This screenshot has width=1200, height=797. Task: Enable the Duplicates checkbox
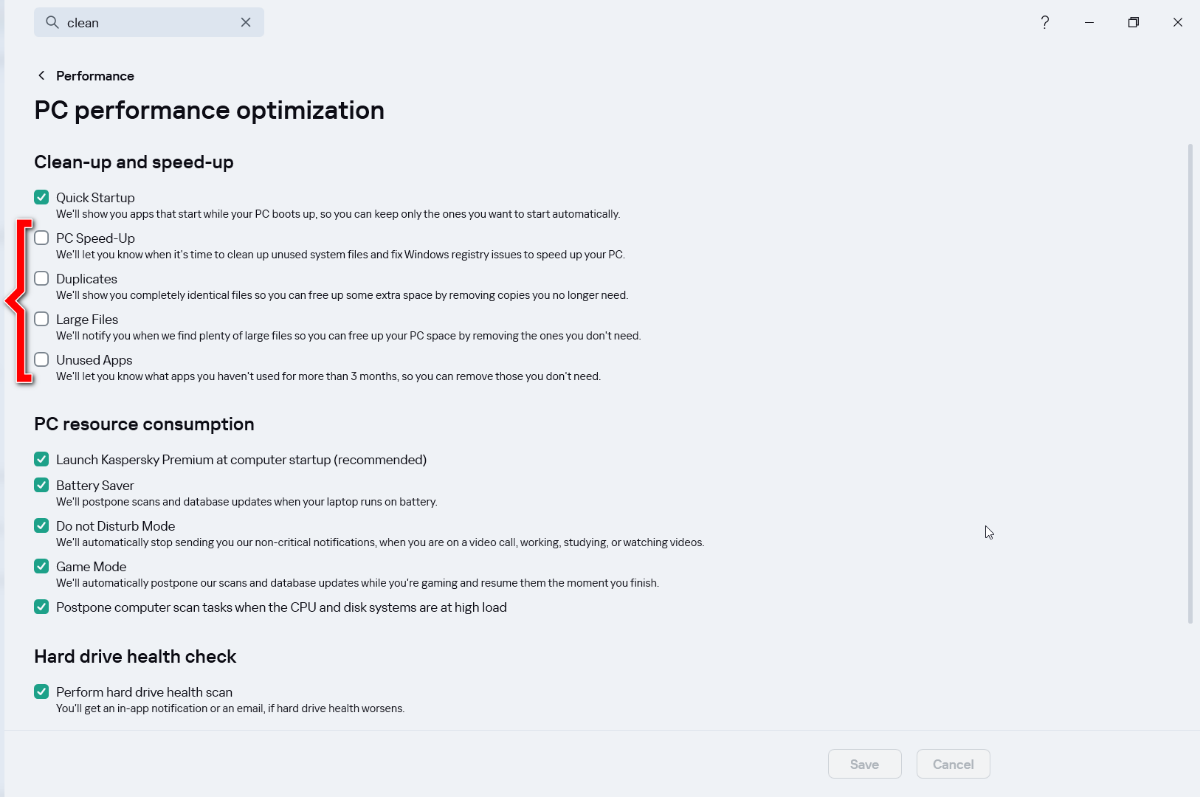tap(42, 278)
